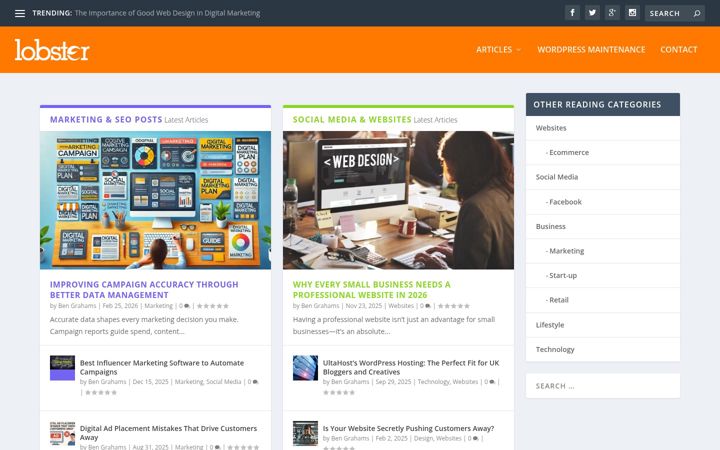Click Websites tag on Small Business Website post

401,306
